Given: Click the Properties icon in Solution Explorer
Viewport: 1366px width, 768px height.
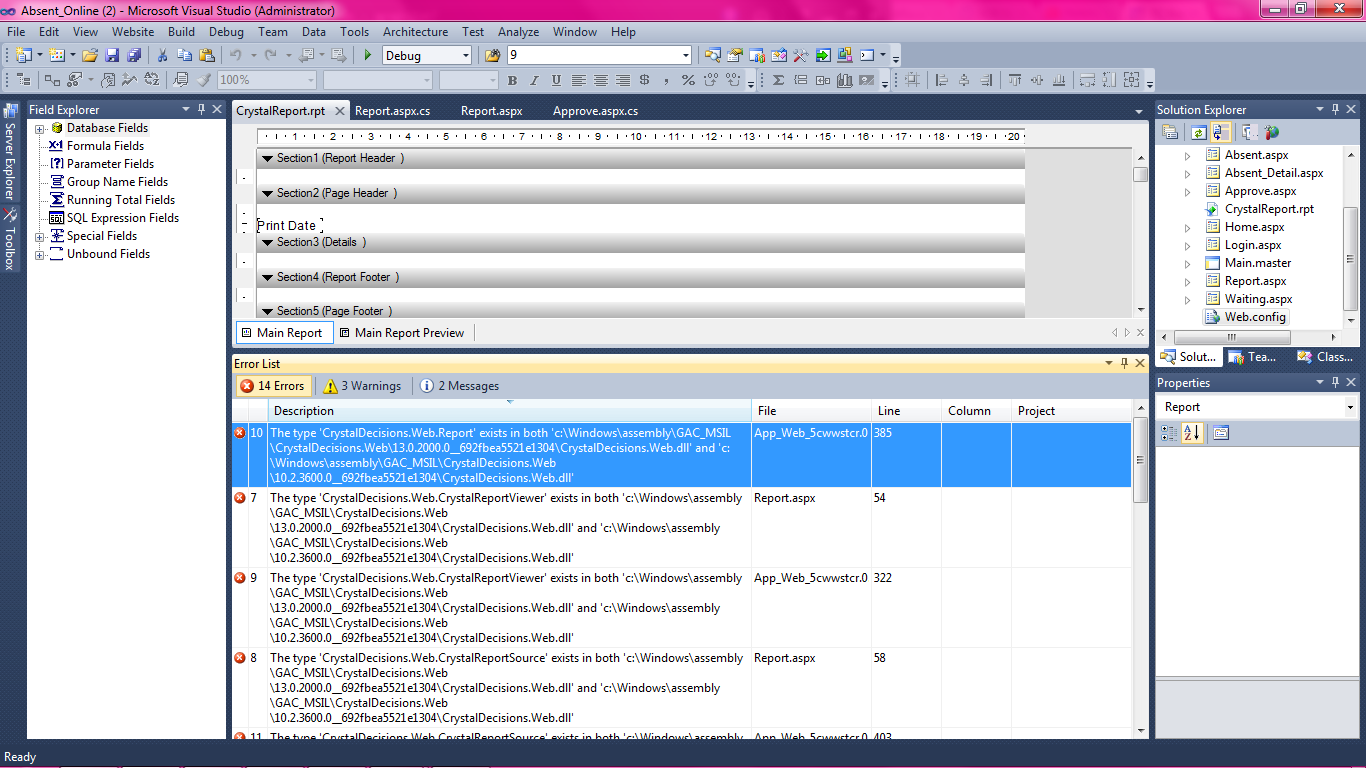Looking at the screenshot, I should point(1170,132).
